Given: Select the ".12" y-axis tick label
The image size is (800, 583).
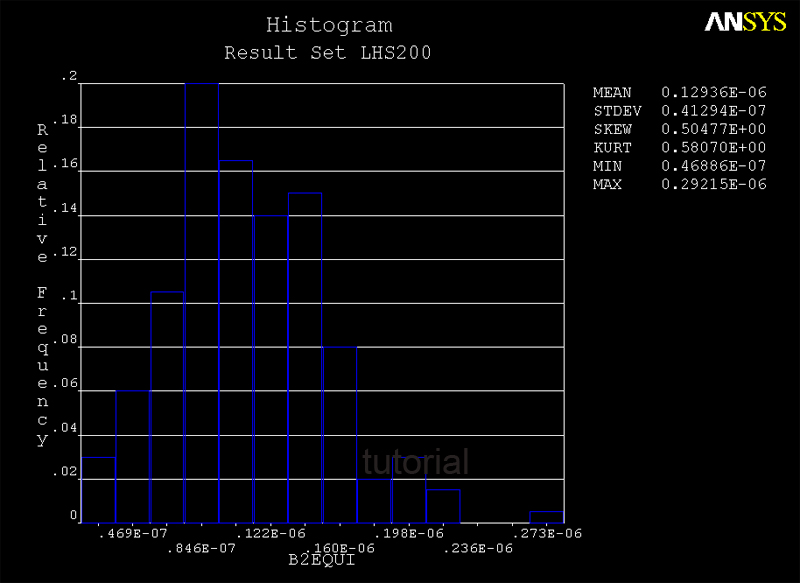Looking at the screenshot, I should (65, 252).
